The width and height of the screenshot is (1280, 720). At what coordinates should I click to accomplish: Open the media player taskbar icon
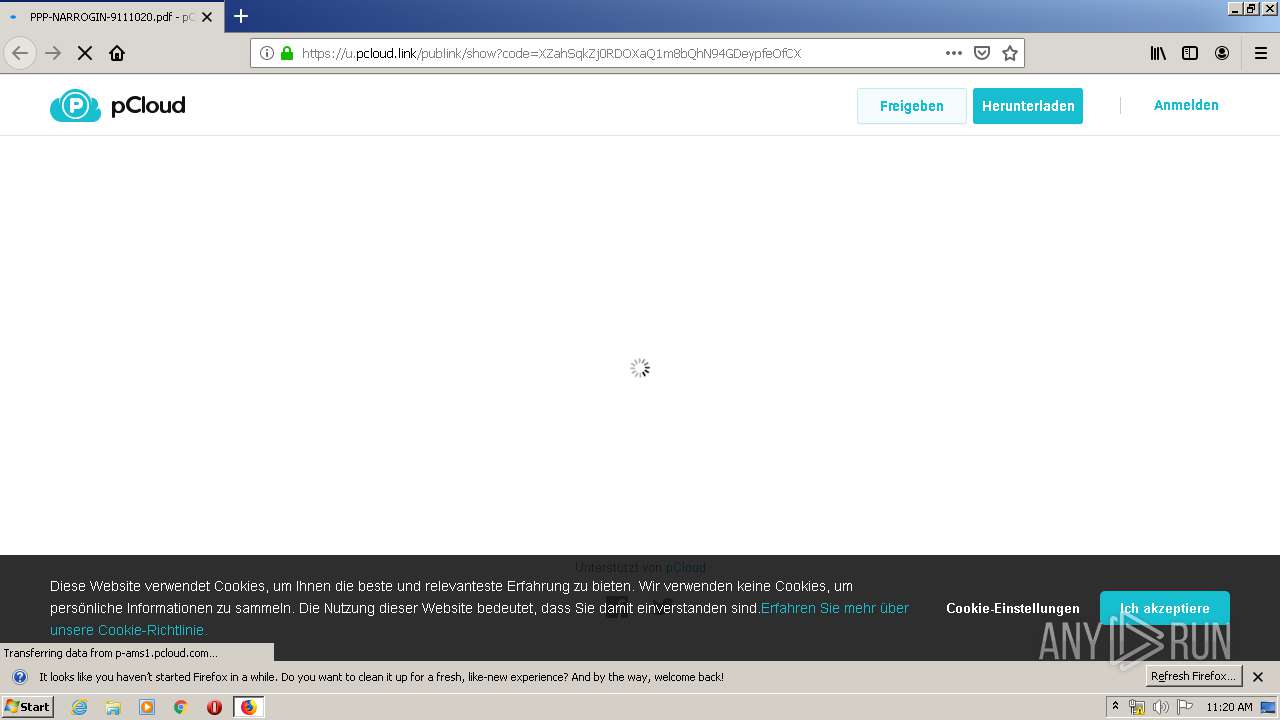pyautogui.click(x=147, y=707)
